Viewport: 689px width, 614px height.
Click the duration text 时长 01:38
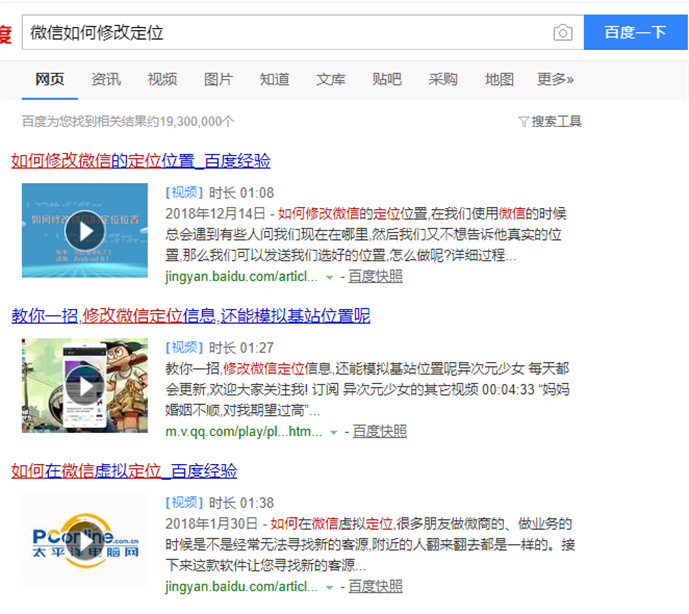coord(241,502)
